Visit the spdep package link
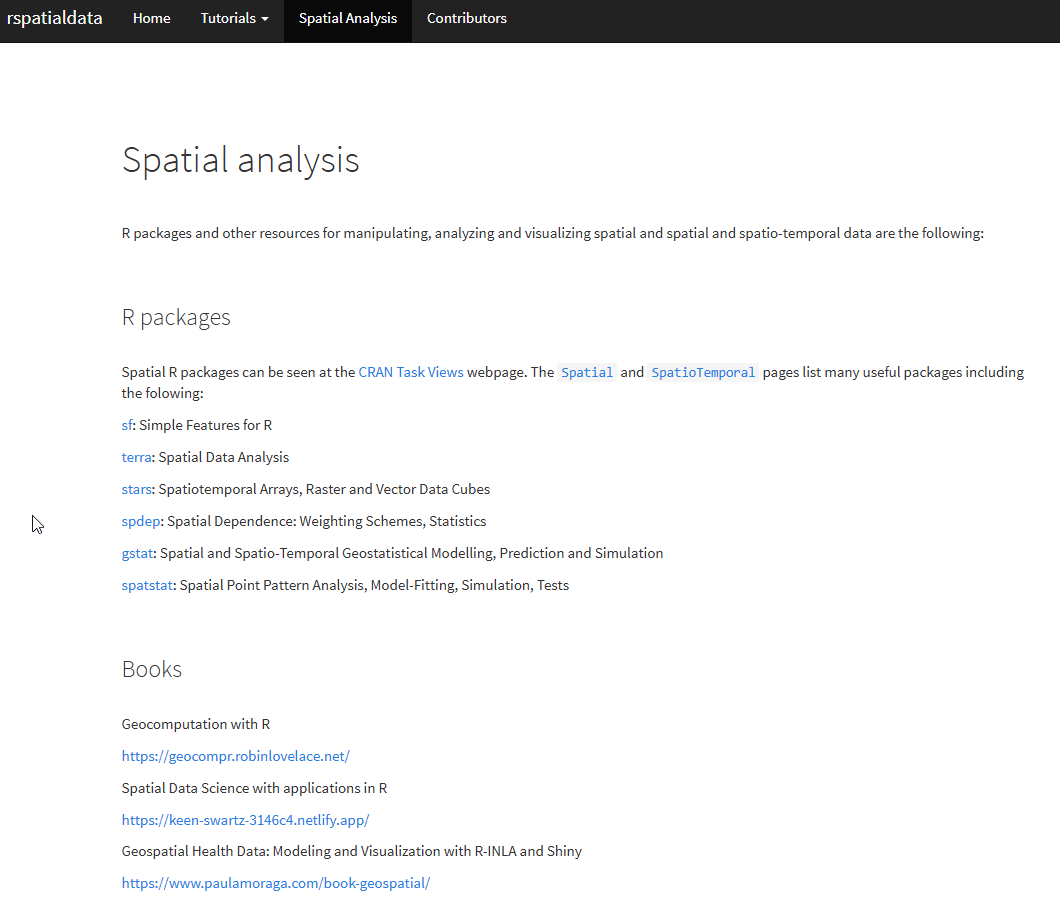The width and height of the screenshot is (1060, 904). coord(141,521)
